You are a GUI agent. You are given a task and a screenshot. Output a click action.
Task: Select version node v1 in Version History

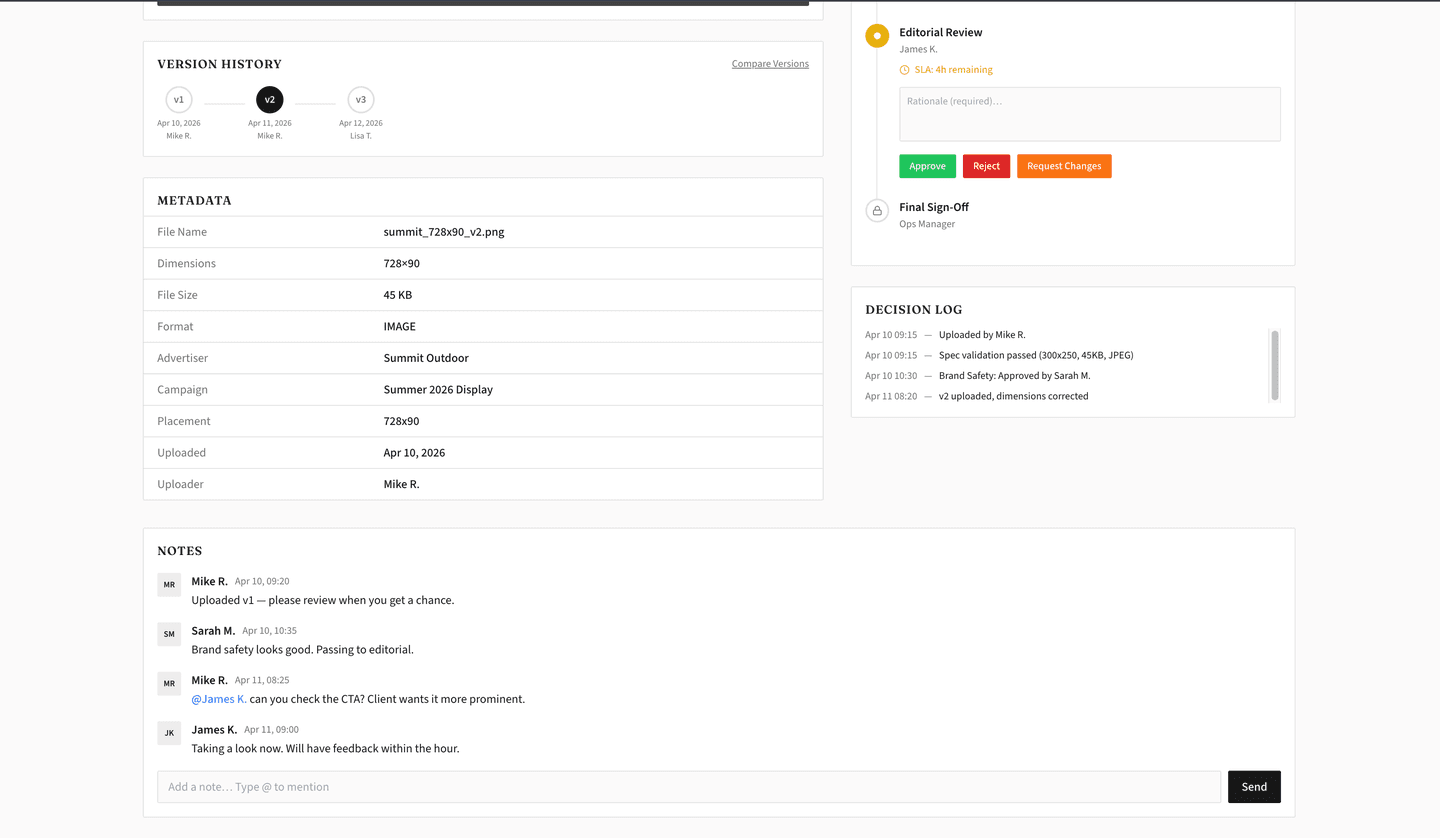(178, 99)
